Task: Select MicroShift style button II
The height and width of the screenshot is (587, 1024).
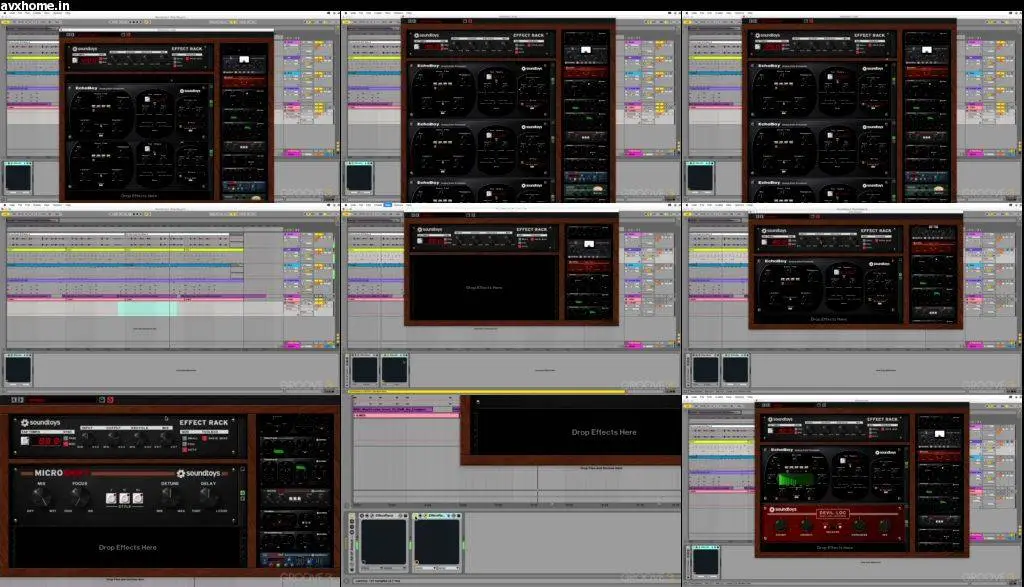Action: (x=125, y=498)
